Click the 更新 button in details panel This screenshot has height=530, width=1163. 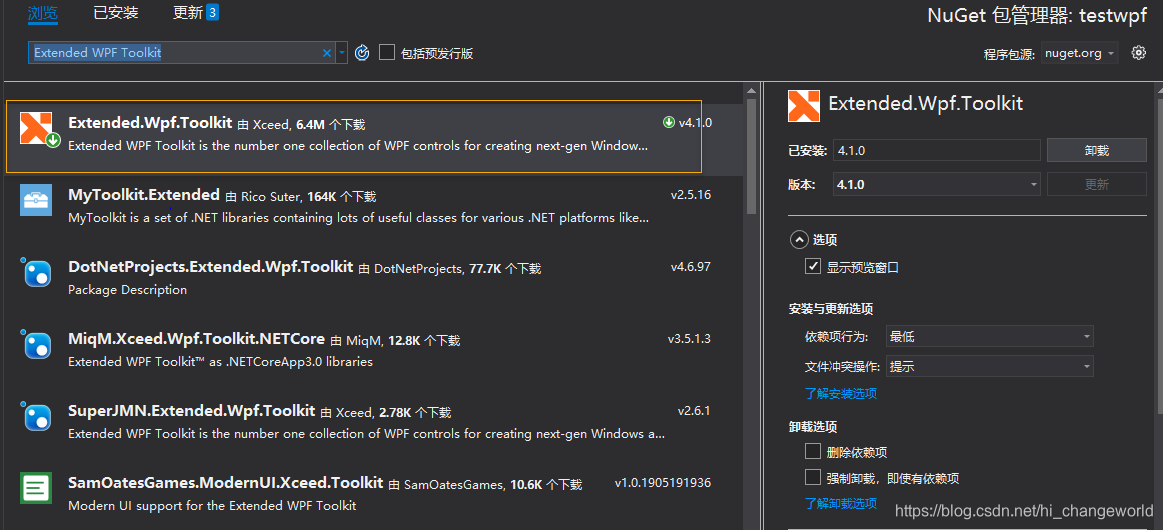[1097, 185]
